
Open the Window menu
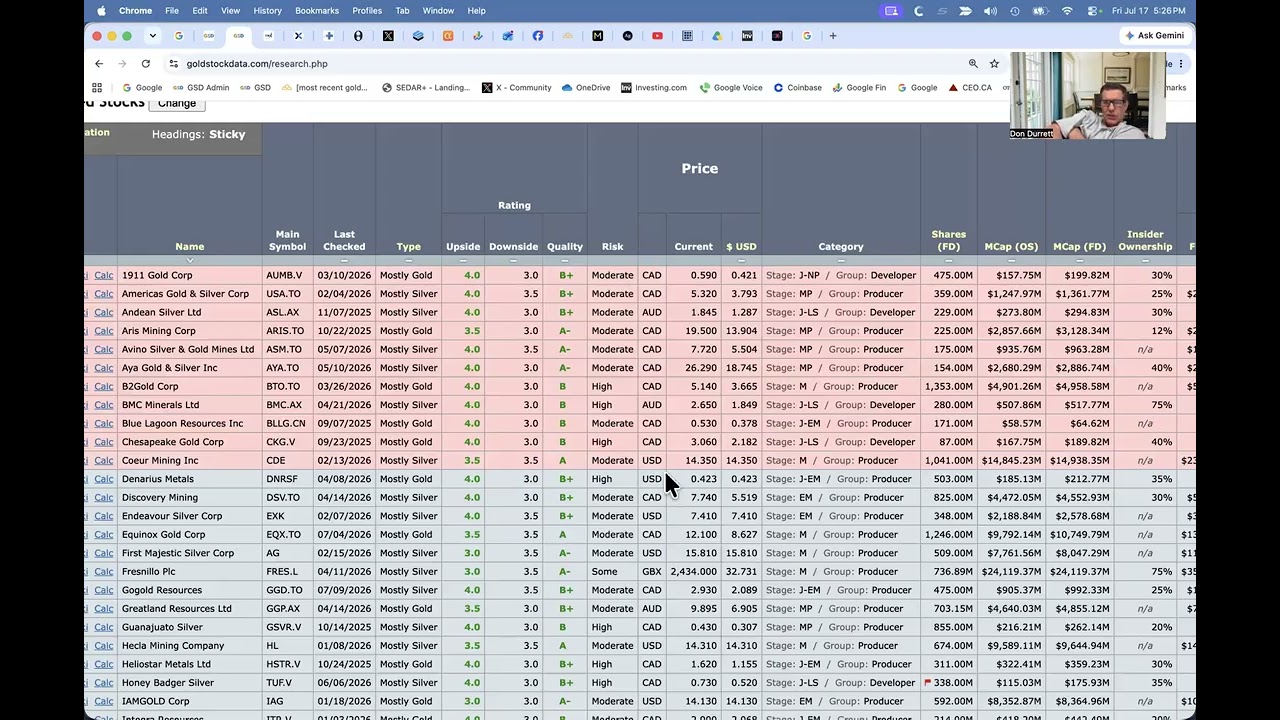point(438,11)
